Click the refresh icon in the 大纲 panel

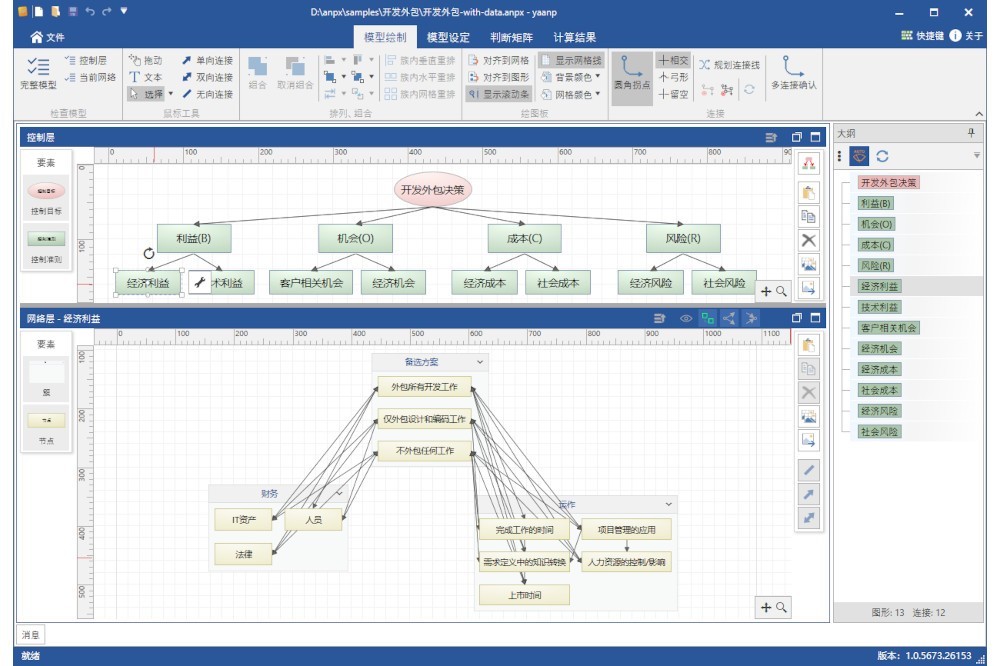pyautogui.click(x=883, y=156)
